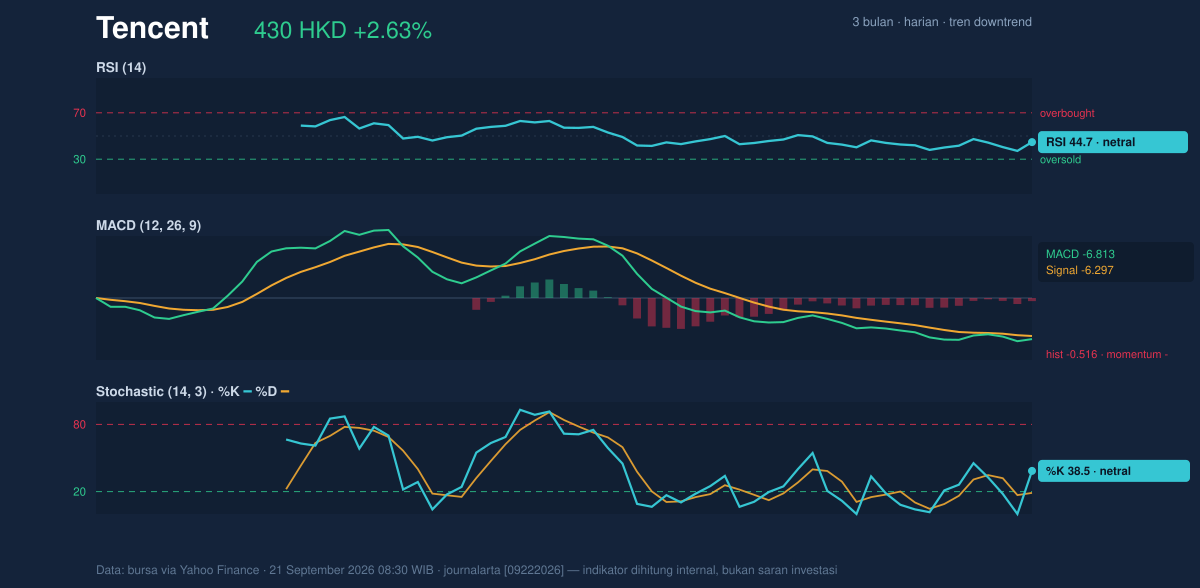1200x588 pixels.
Task: Click the %K 38.5 · netral badge
Action: 1114,471
